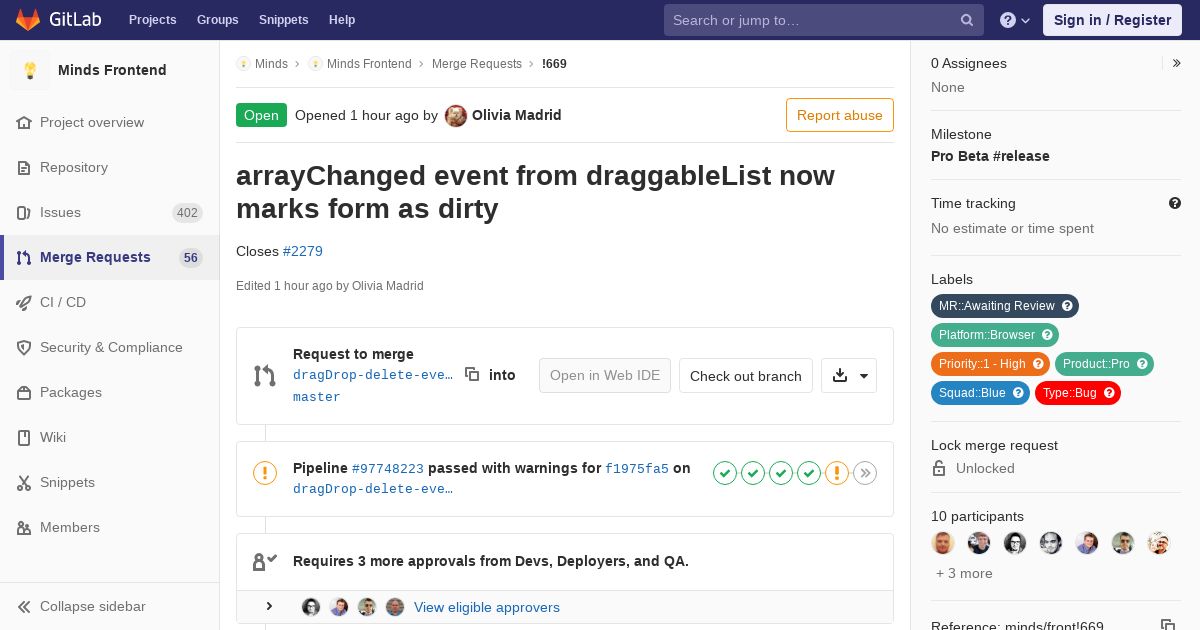Click the Packages bag icon
Image resolution: width=1200 pixels, height=630 pixels.
tap(24, 393)
